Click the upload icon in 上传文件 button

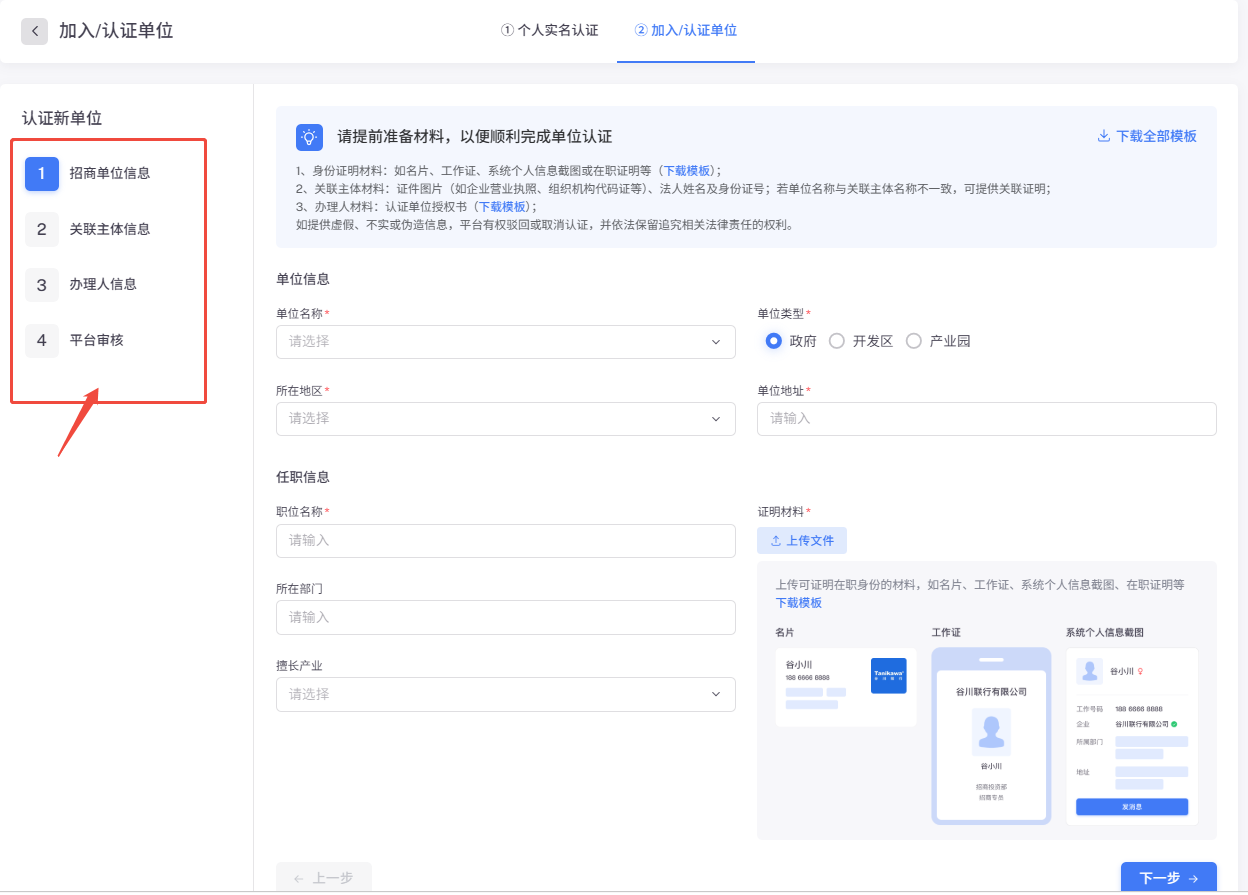click(x=776, y=541)
